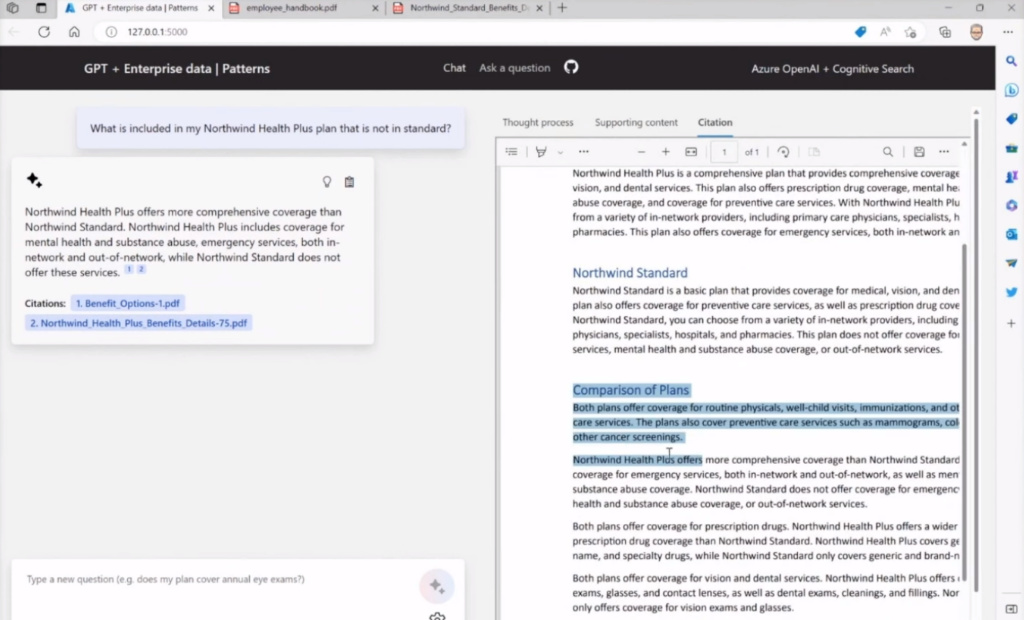Open the Outlook sidebar app
The image size is (1024, 620).
[x=1011, y=234]
